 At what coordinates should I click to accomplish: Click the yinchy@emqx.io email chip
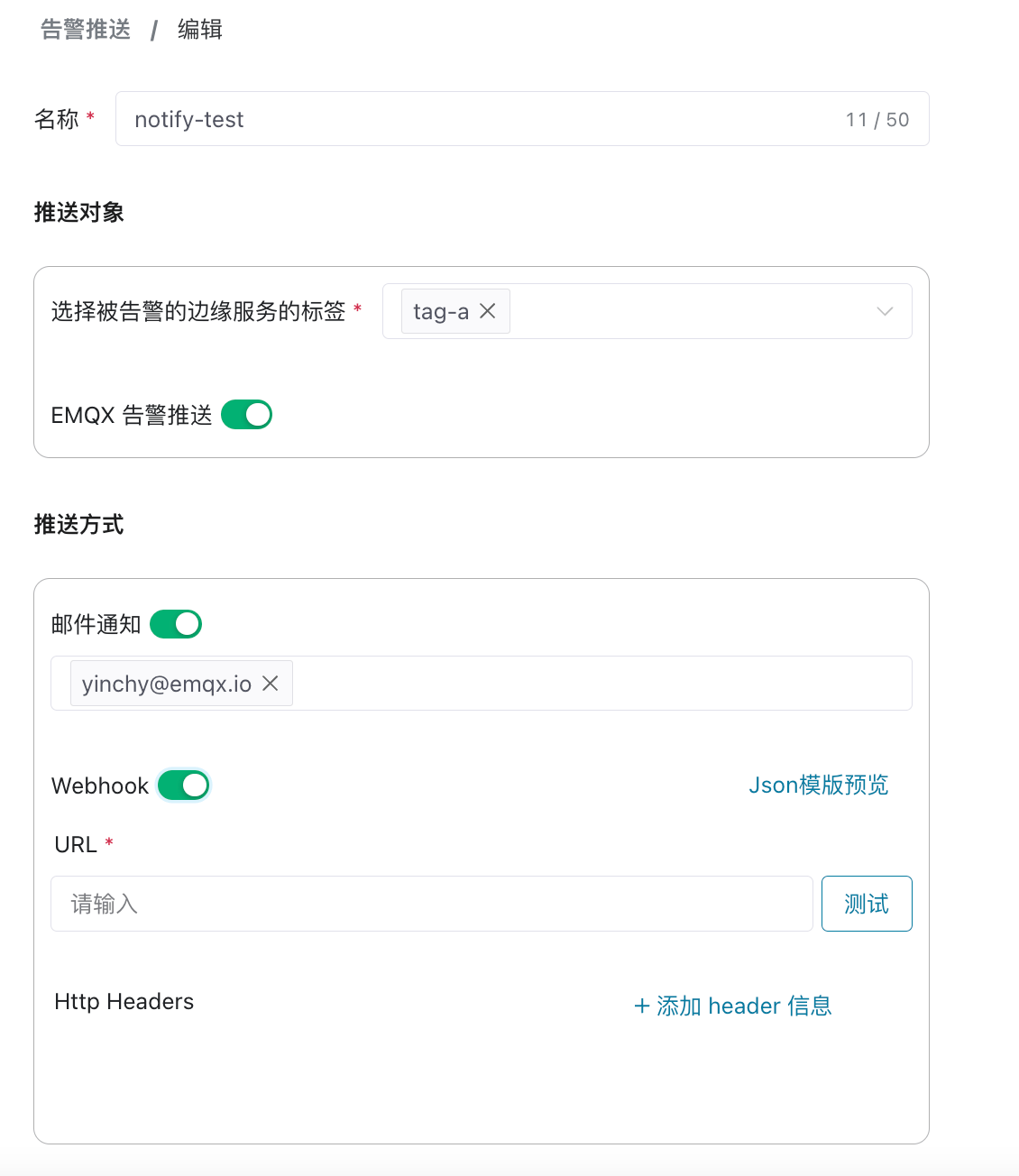tap(167, 684)
